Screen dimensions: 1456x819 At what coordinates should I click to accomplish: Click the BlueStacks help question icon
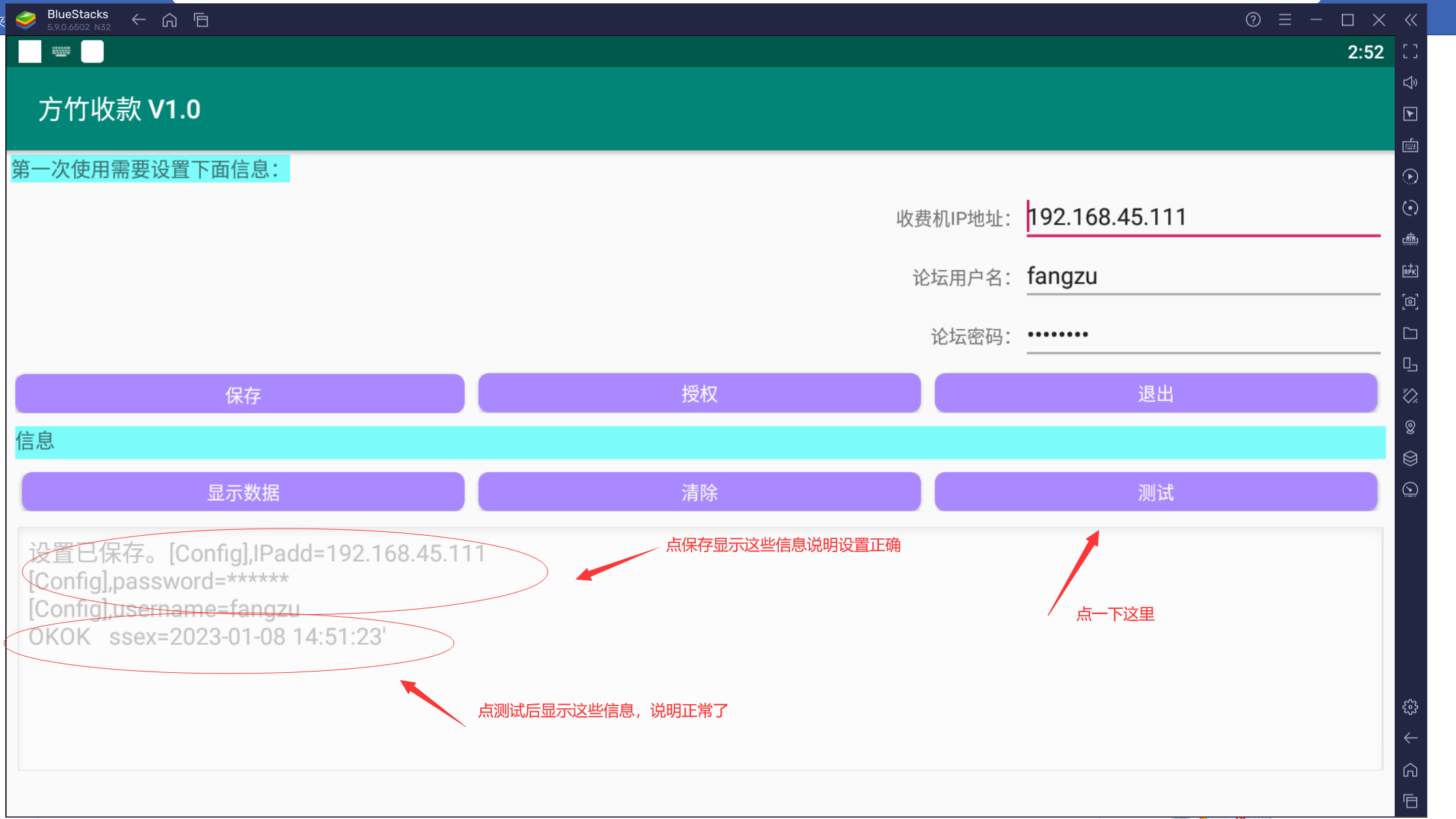(x=1253, y=20)
